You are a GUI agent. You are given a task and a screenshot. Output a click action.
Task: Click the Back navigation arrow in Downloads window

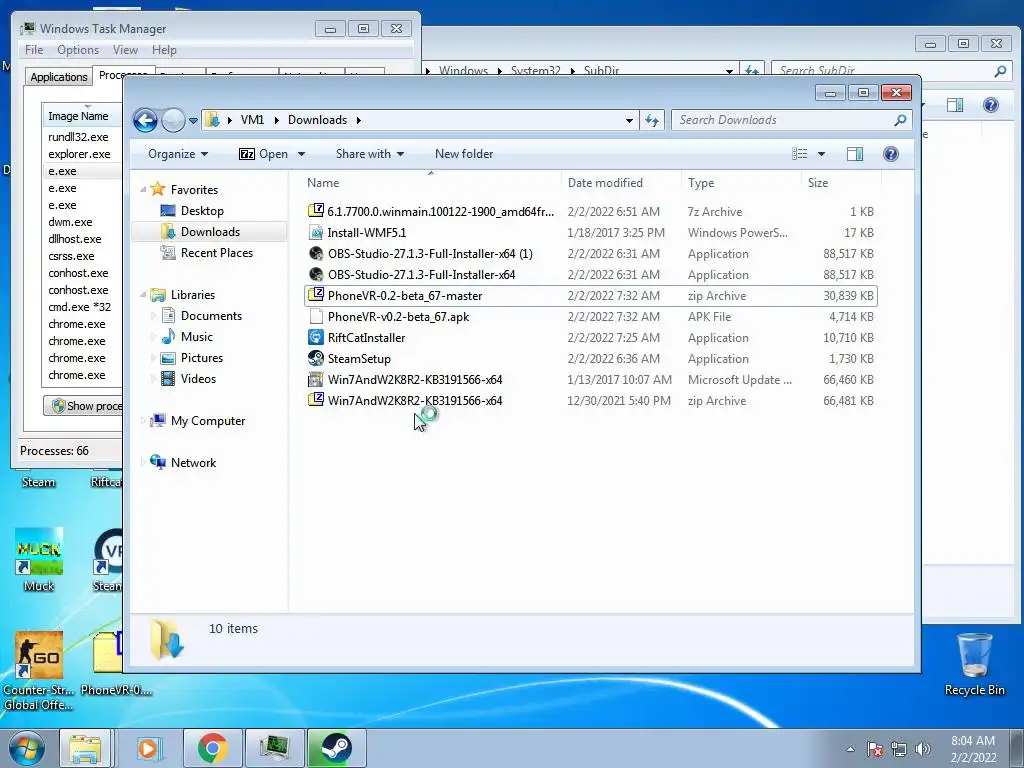(145, 120)
